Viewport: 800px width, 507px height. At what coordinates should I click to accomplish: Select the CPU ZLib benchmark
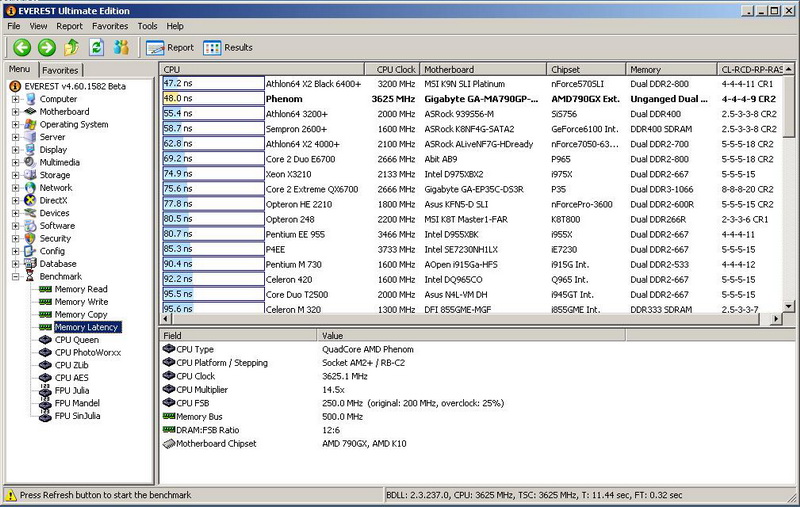coord(71,365)
